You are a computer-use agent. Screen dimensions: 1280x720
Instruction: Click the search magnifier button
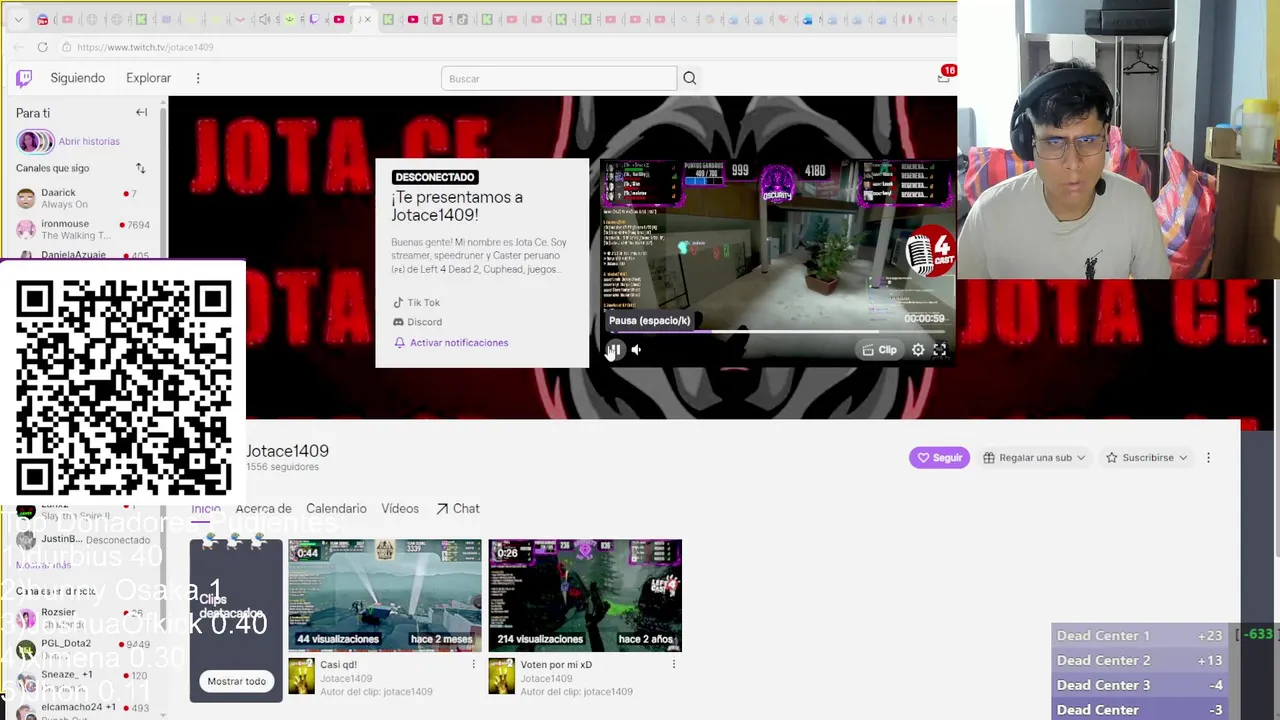pos(689,78)
